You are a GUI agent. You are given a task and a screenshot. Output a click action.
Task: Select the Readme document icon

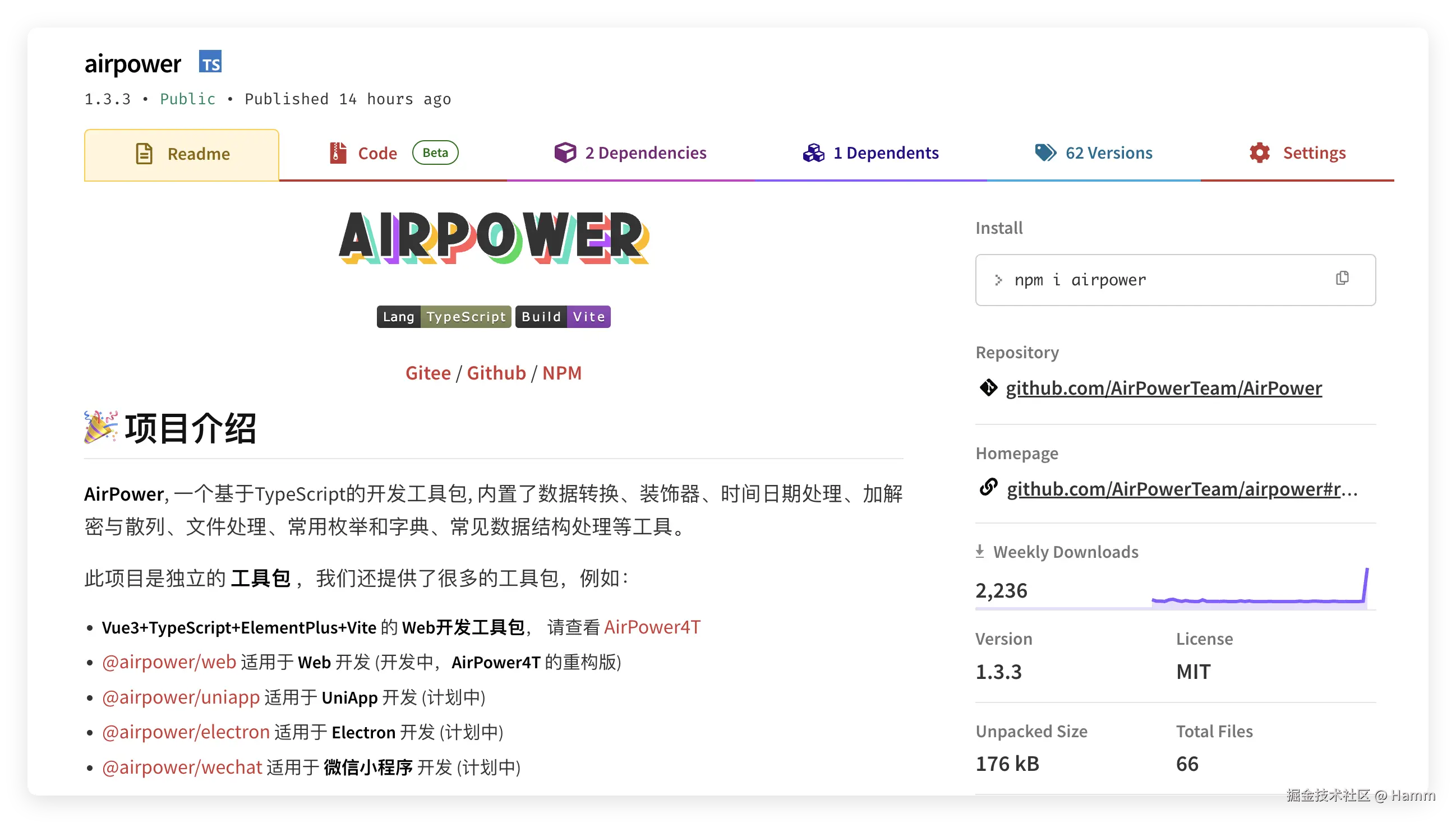144,153
